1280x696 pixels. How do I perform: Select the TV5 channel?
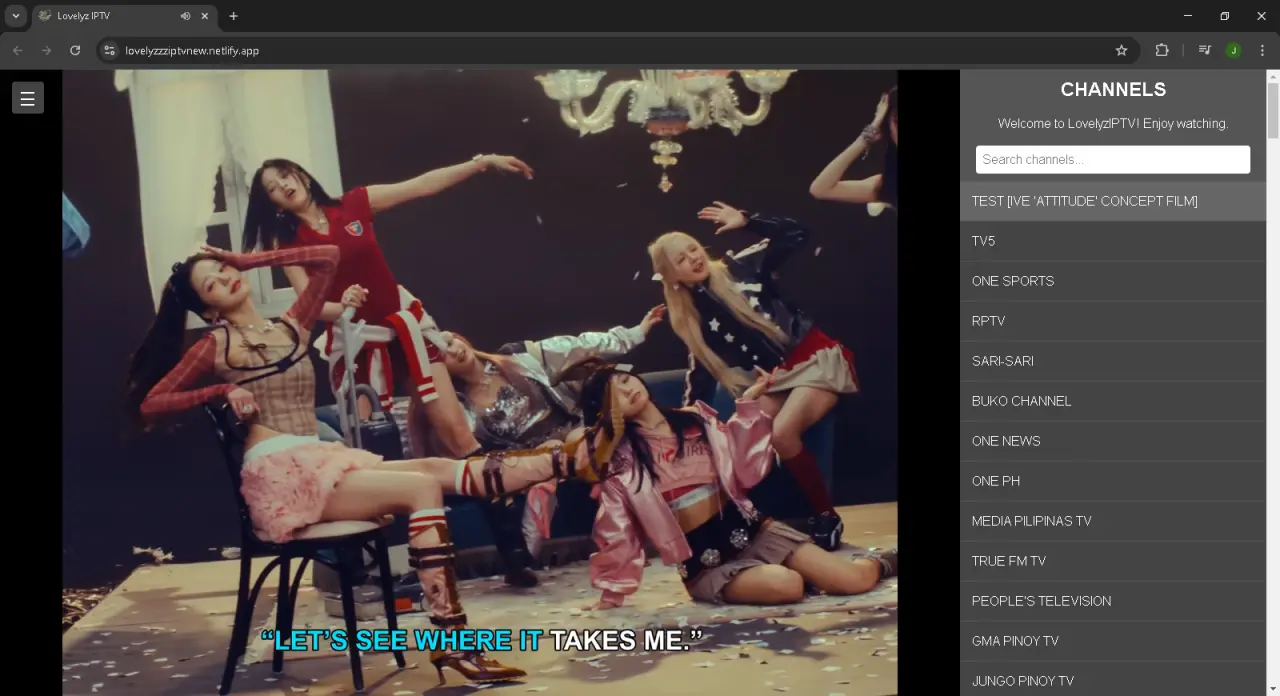pos(1113,241)
